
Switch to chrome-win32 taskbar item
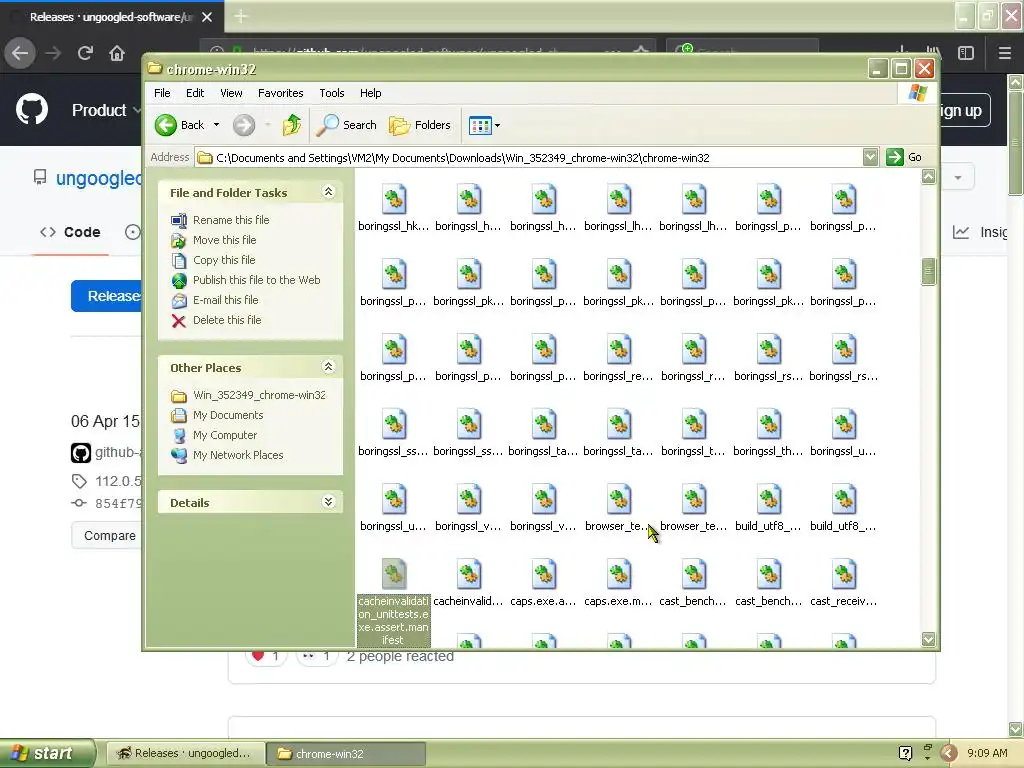pyautogui.click(x=347, y=754)
